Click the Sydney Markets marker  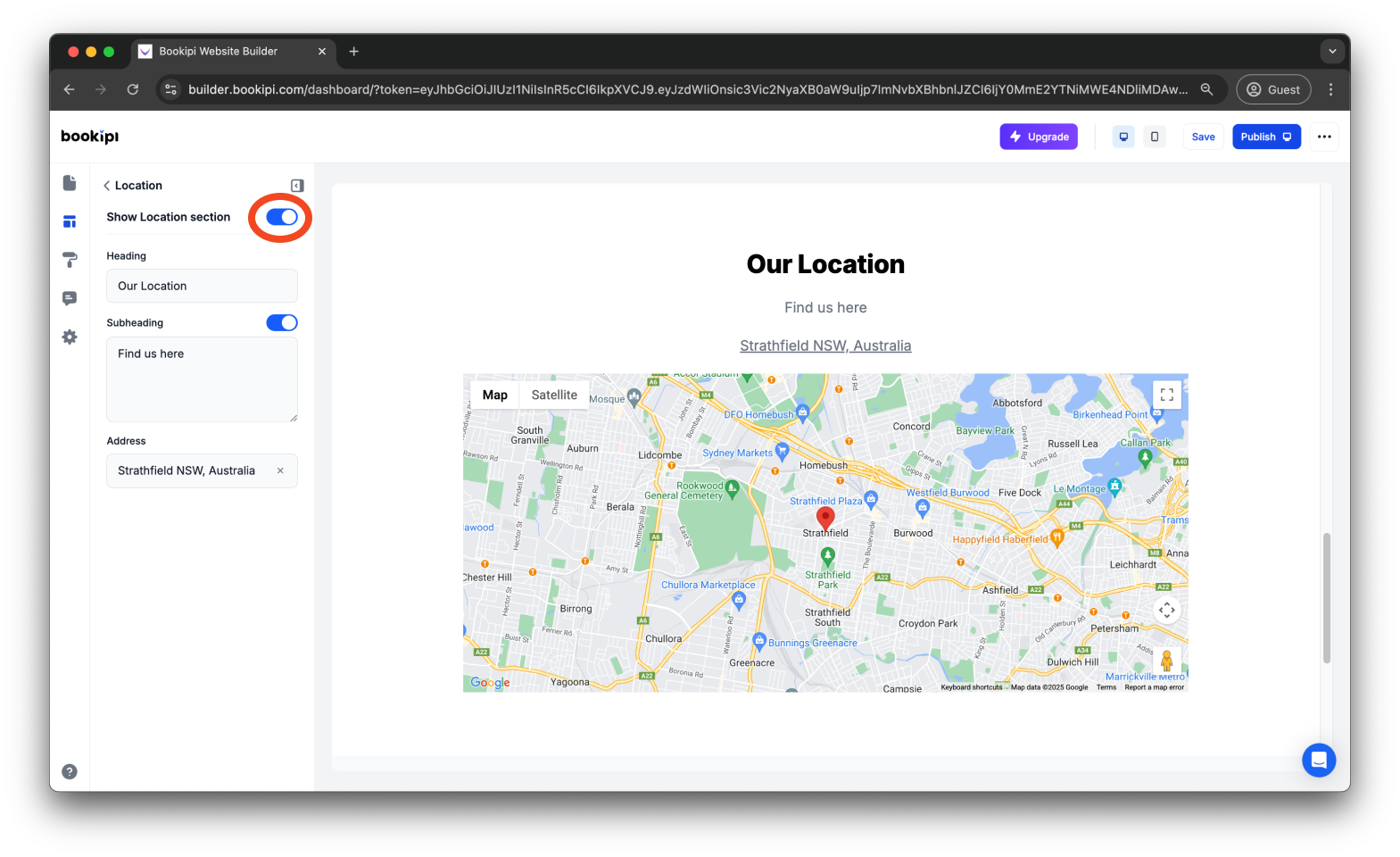coord(783,451)
